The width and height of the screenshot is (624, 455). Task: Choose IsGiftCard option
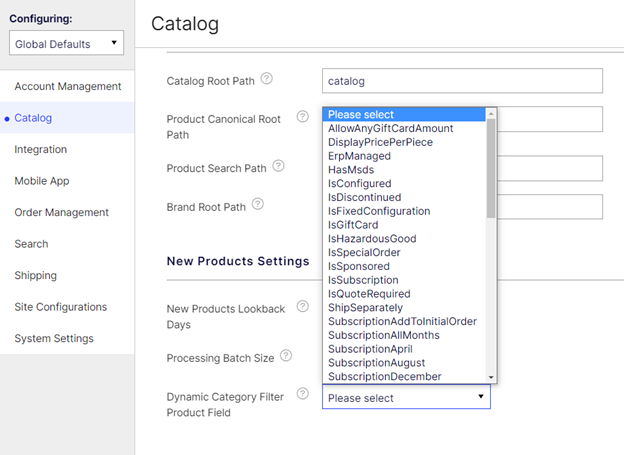point(404,225)
